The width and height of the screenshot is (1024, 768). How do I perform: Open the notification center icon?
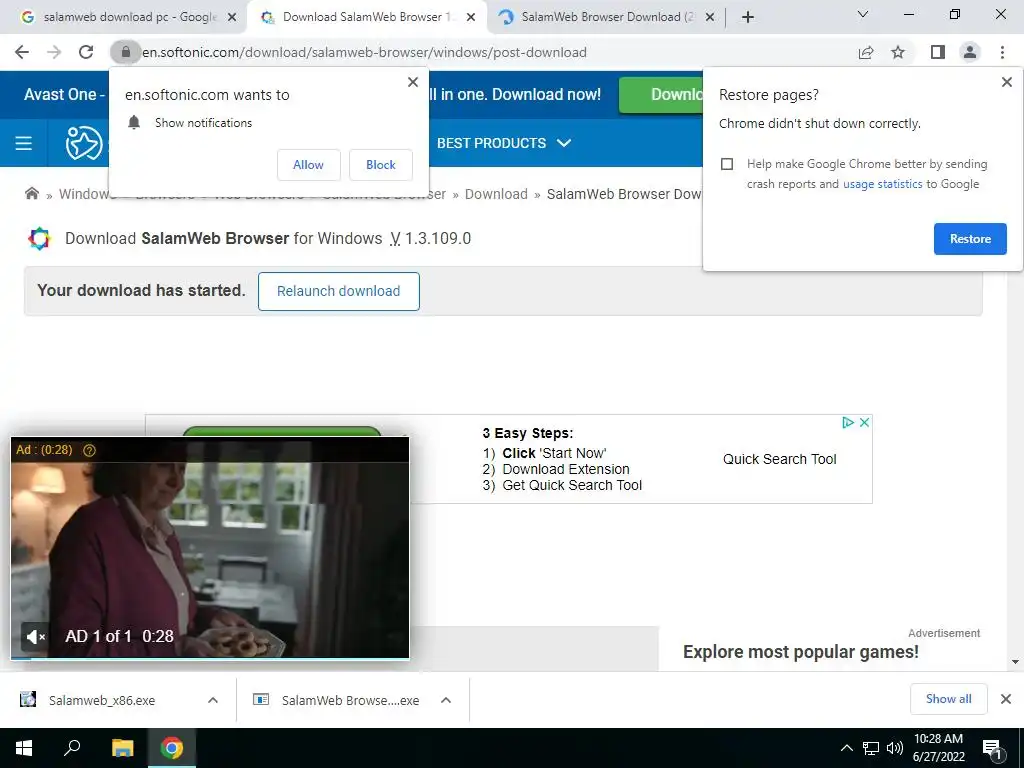(992, 749)
